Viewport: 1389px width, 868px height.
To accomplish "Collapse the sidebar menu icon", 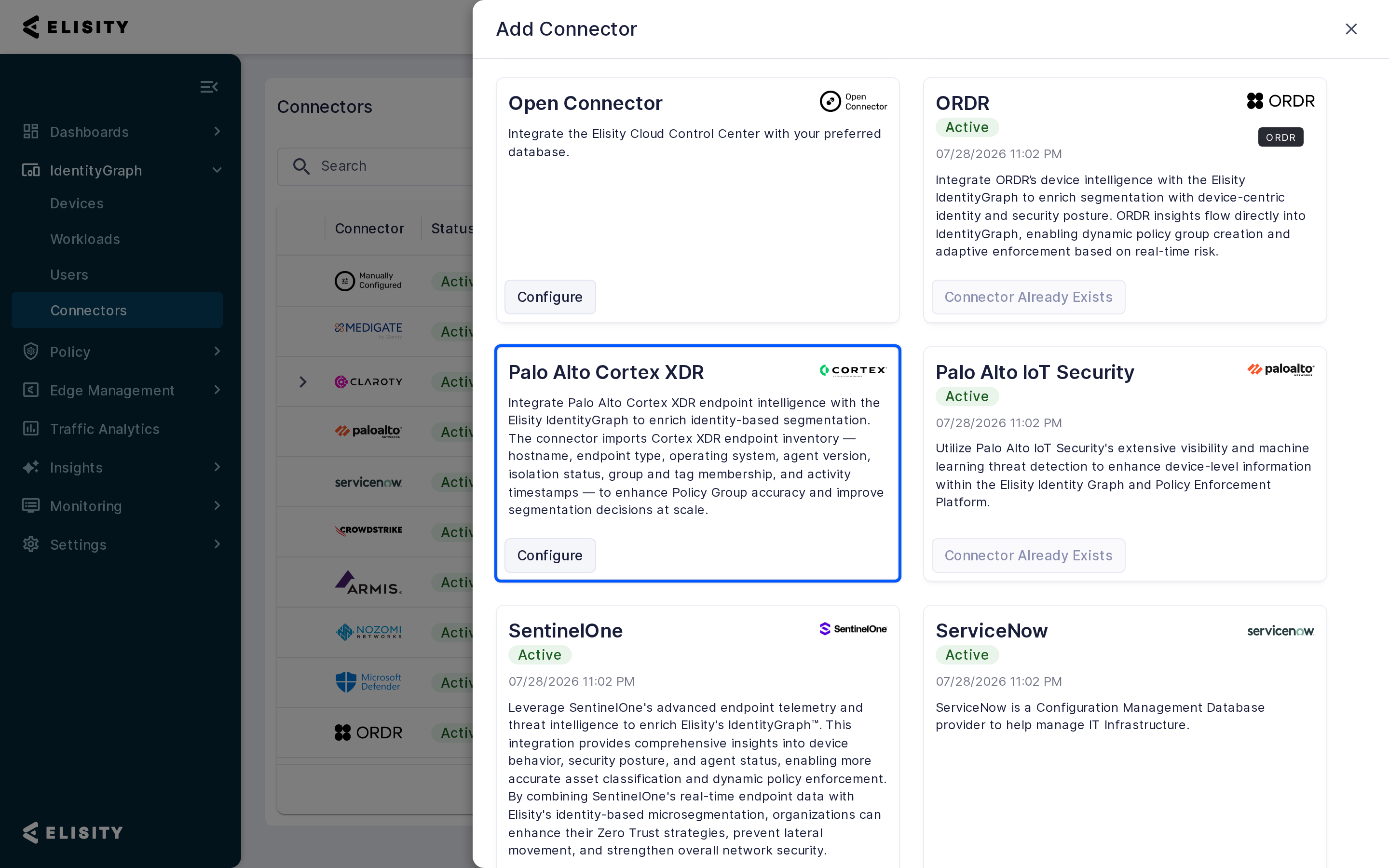I will (209, 87).
